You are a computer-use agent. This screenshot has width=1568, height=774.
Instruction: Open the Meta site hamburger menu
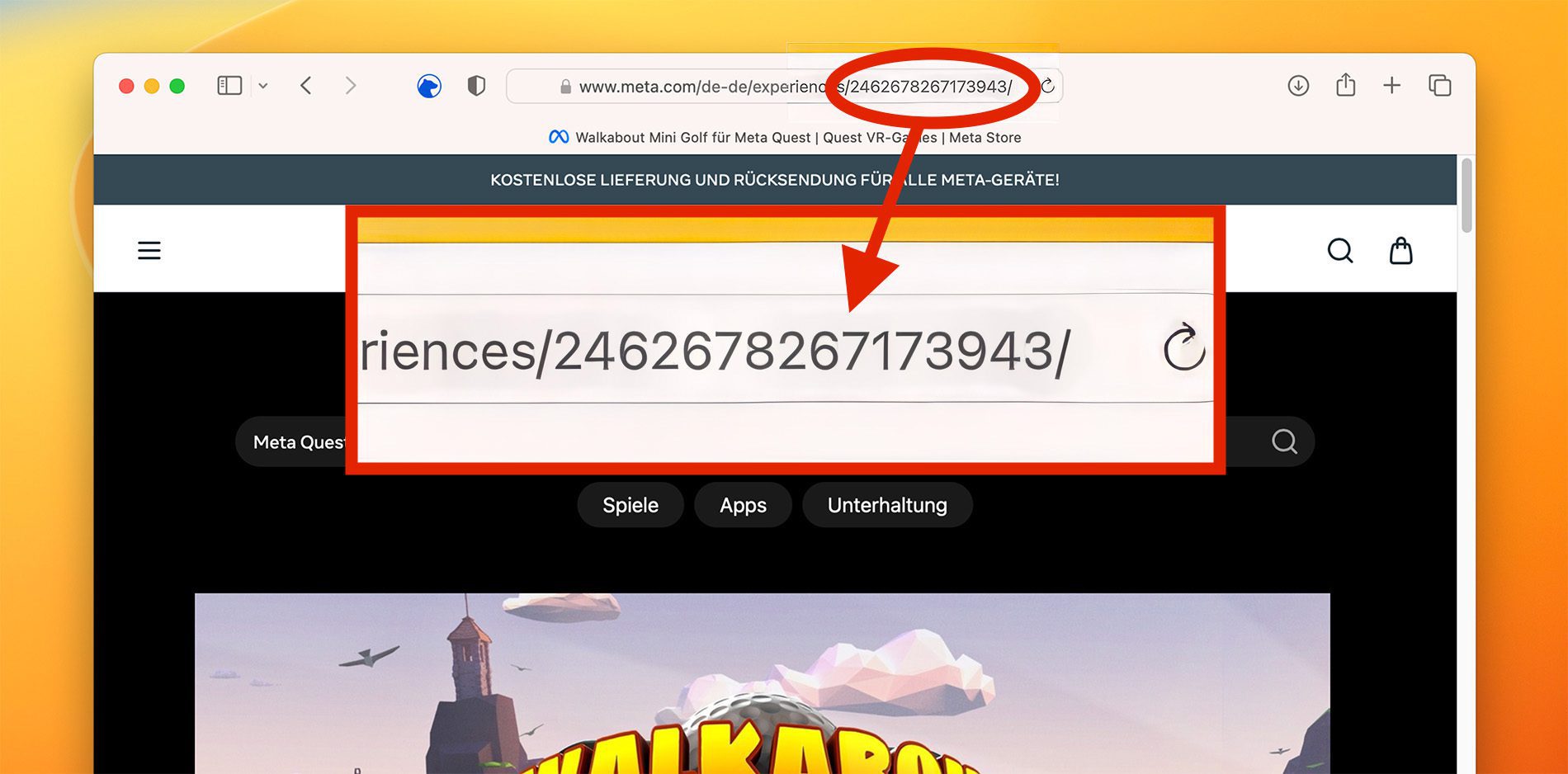(x=149, y=250)
